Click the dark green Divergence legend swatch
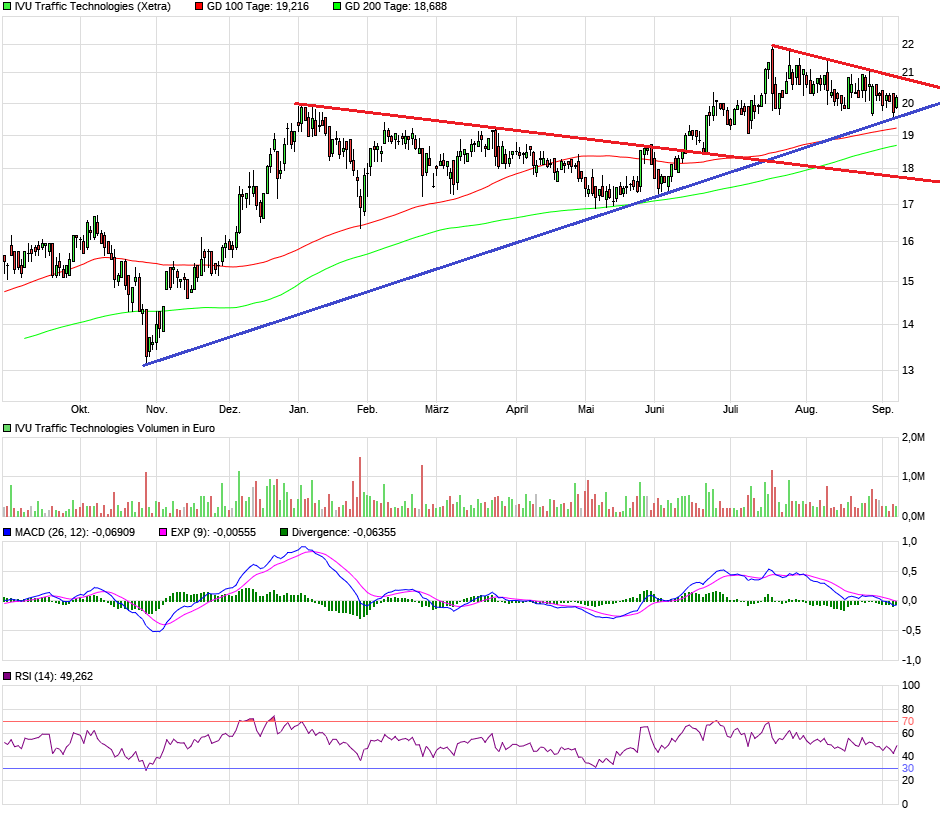 (x=284, y=532)
